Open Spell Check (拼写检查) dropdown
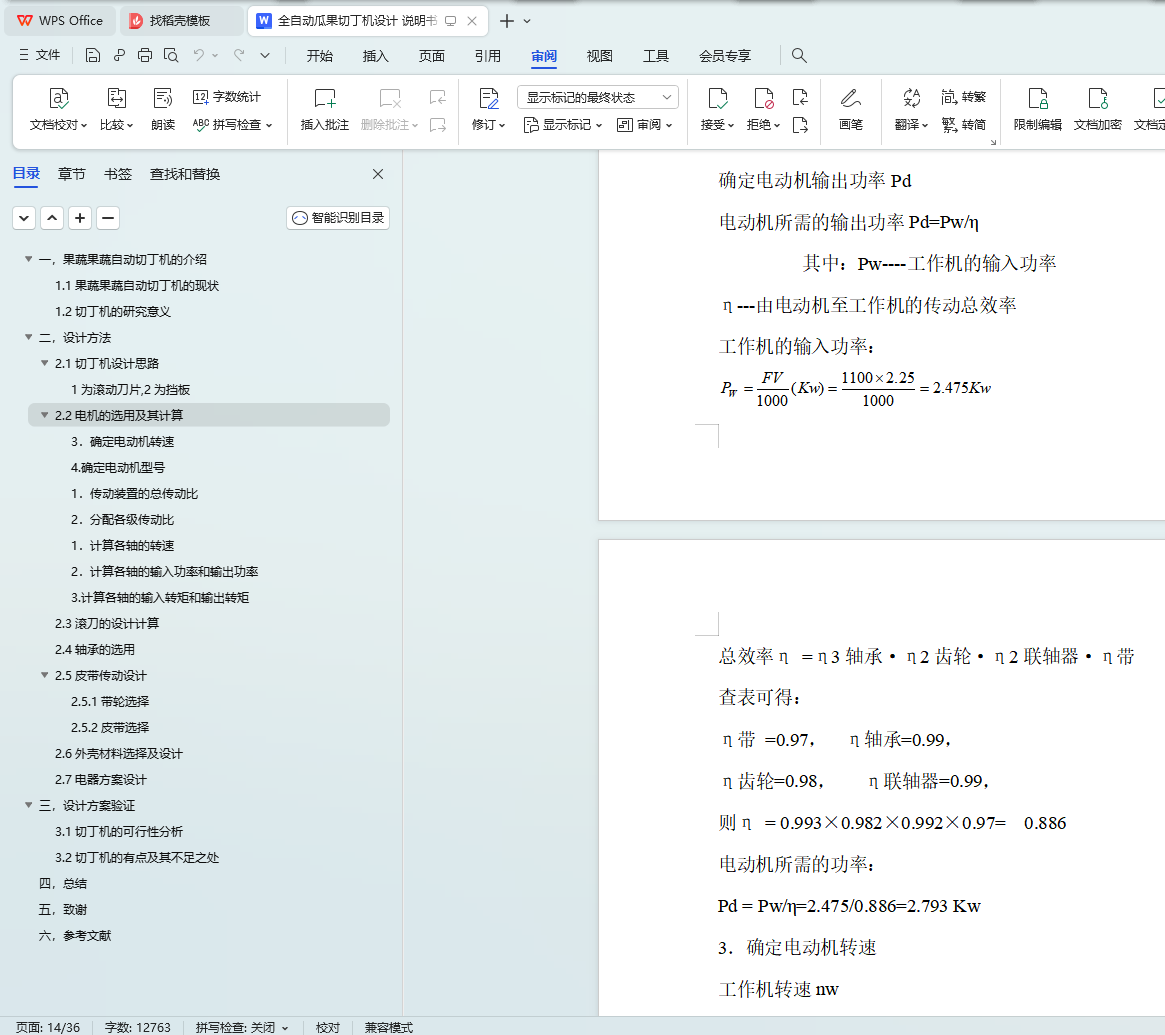The image size is (1165, 1035). (x=233, y=125)
